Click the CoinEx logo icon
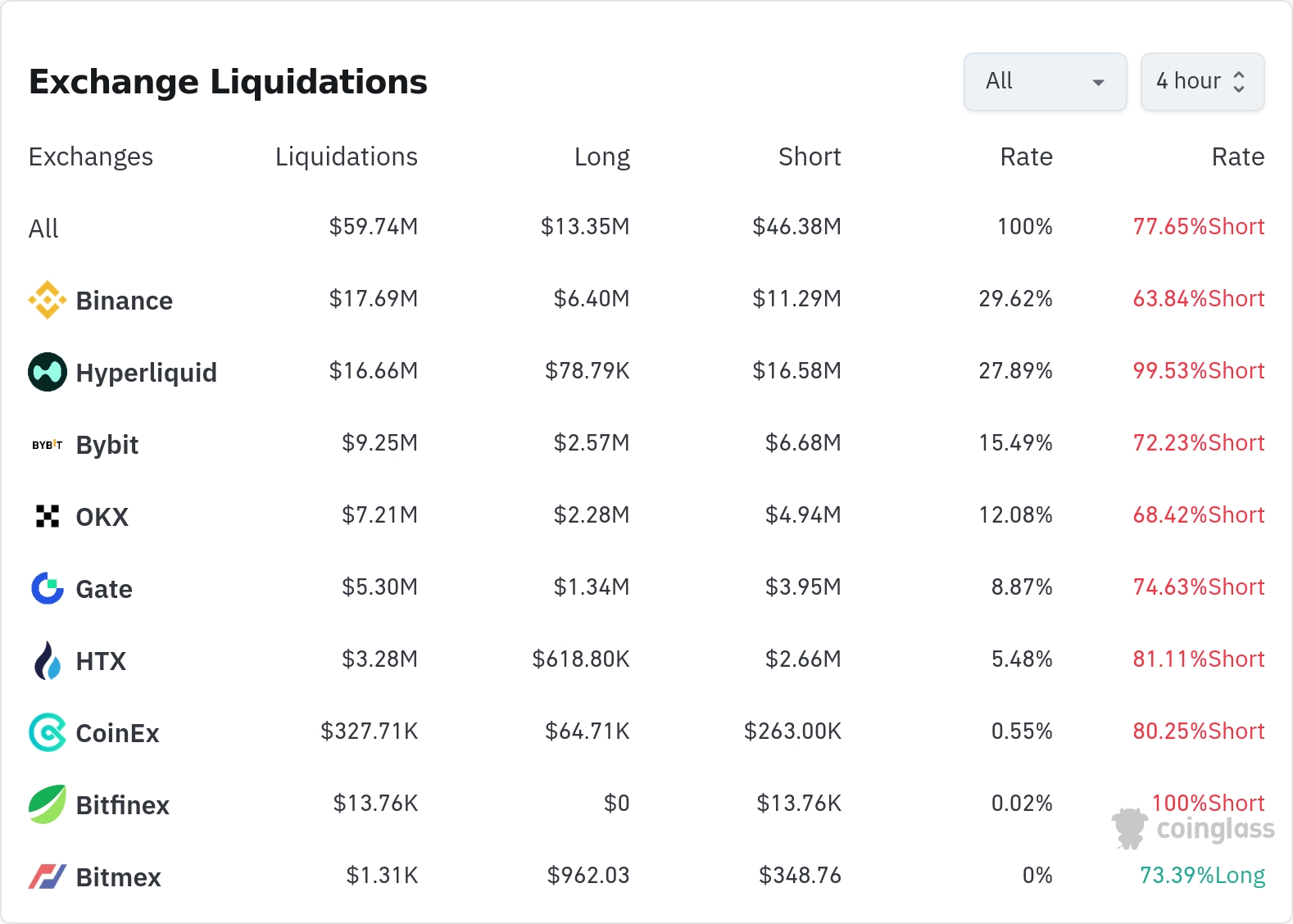1293x924 pixels. click(48, 732)
